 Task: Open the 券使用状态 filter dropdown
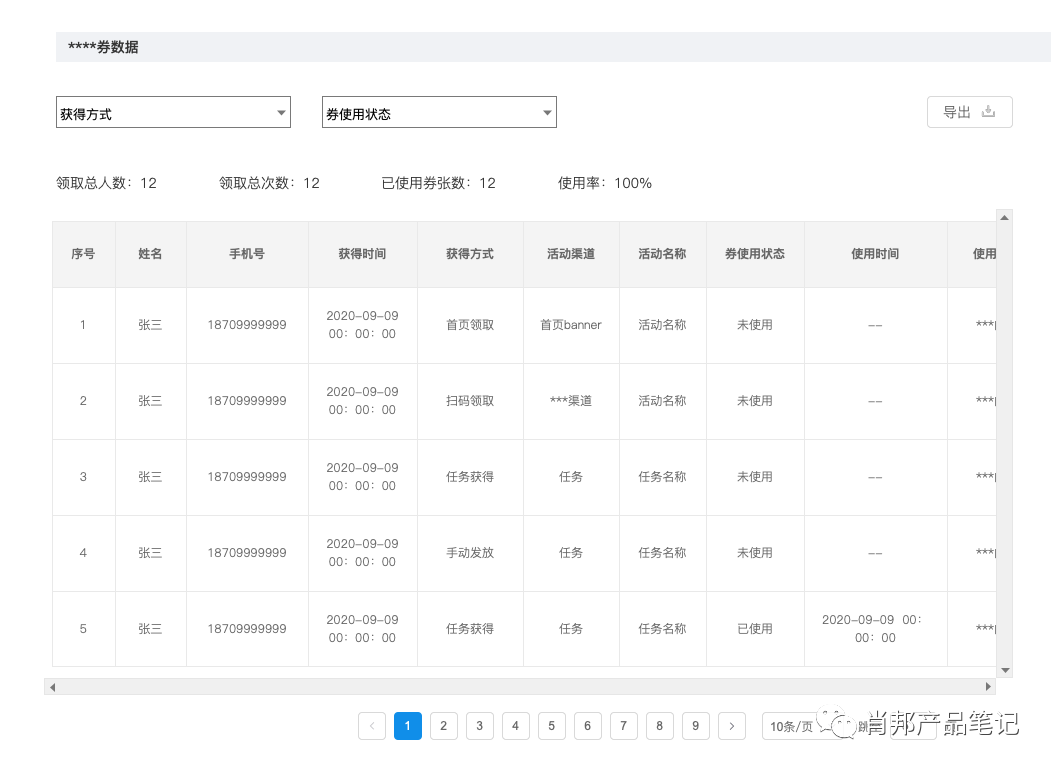pos(439,113)
